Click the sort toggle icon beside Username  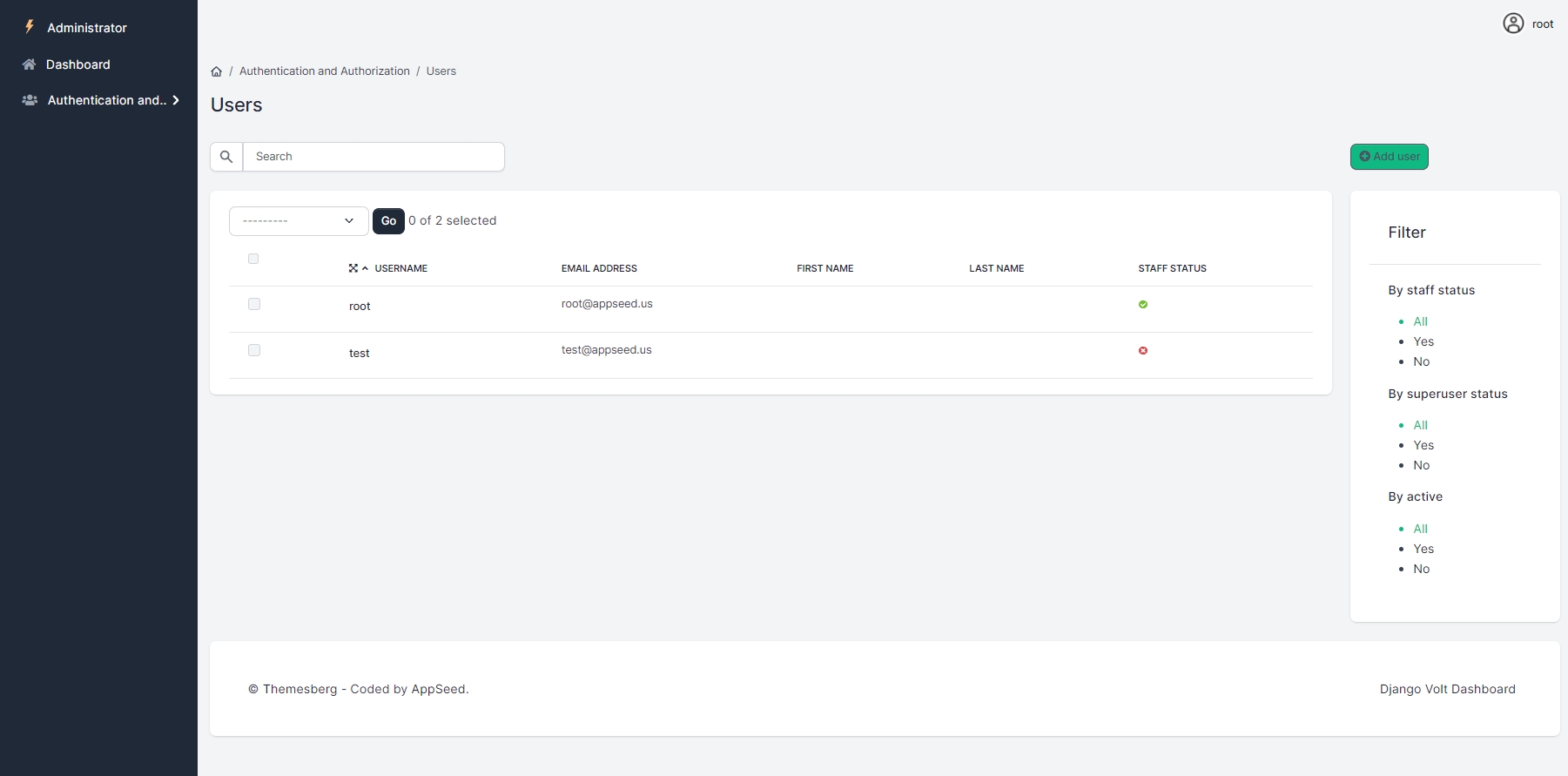tap(365, 268)
